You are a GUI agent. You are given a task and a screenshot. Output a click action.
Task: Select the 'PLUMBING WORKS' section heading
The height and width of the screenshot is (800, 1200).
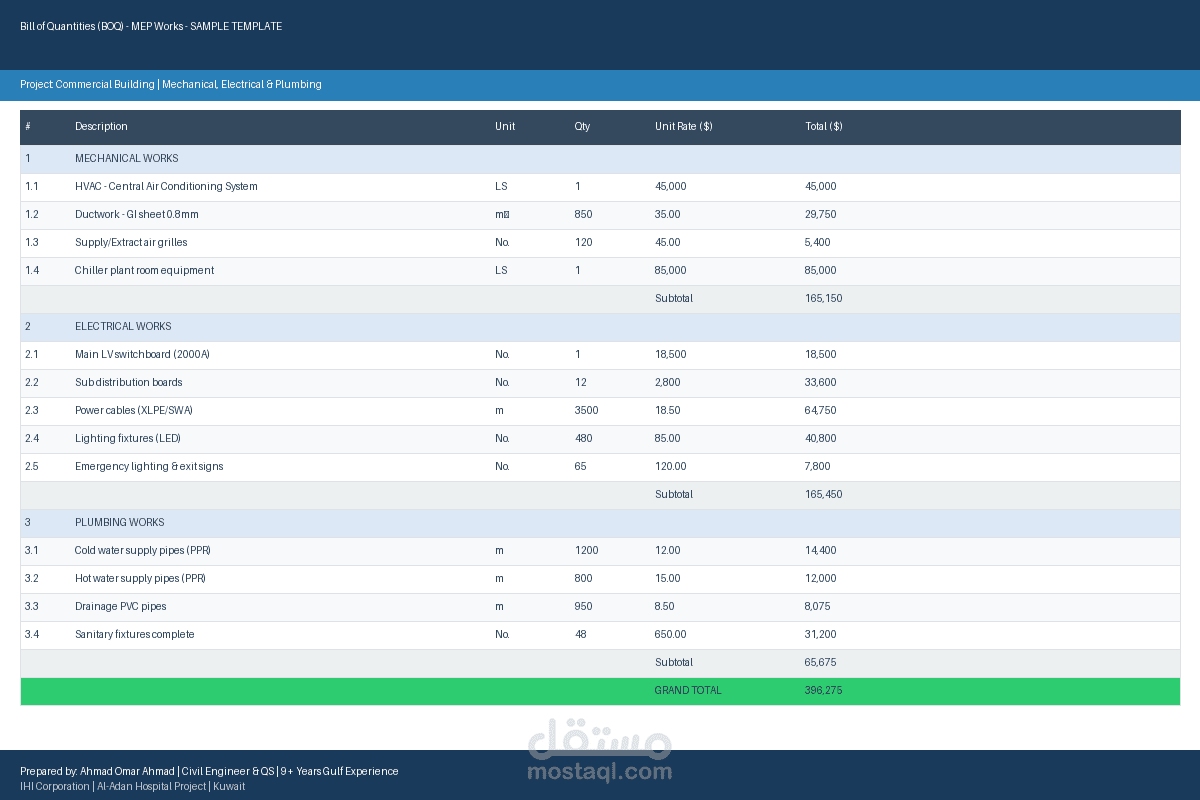119,523
